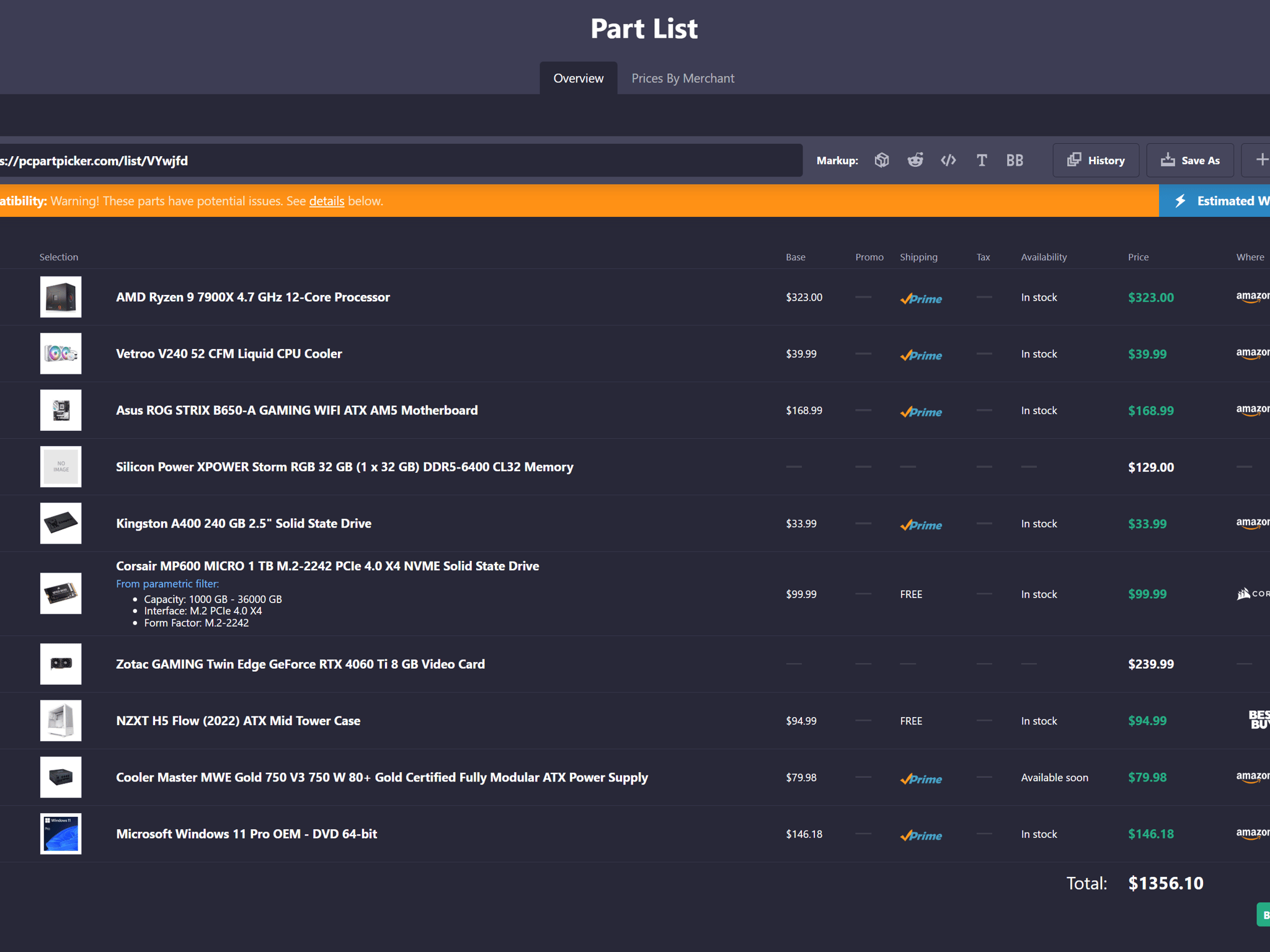
Task: Click the $94.99 price for NZXT case
Action: pos(1147,721)
